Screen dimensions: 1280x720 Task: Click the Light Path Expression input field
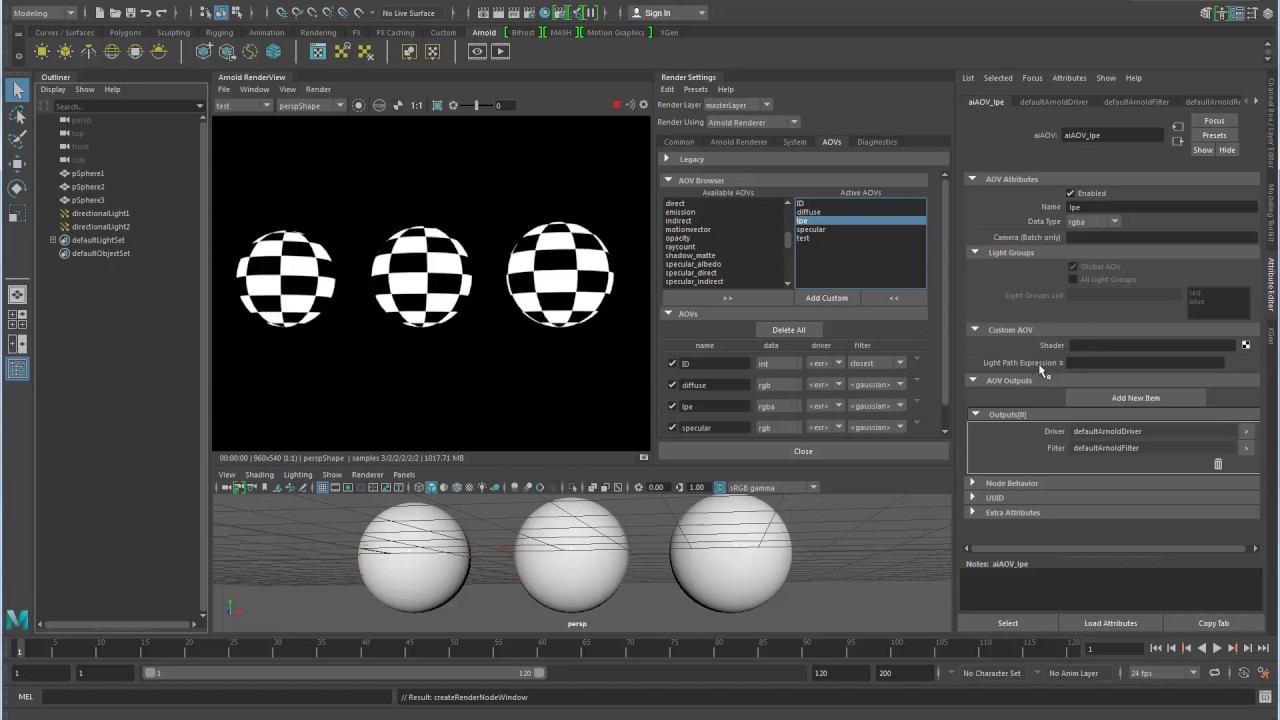[x=1145, y=363]
